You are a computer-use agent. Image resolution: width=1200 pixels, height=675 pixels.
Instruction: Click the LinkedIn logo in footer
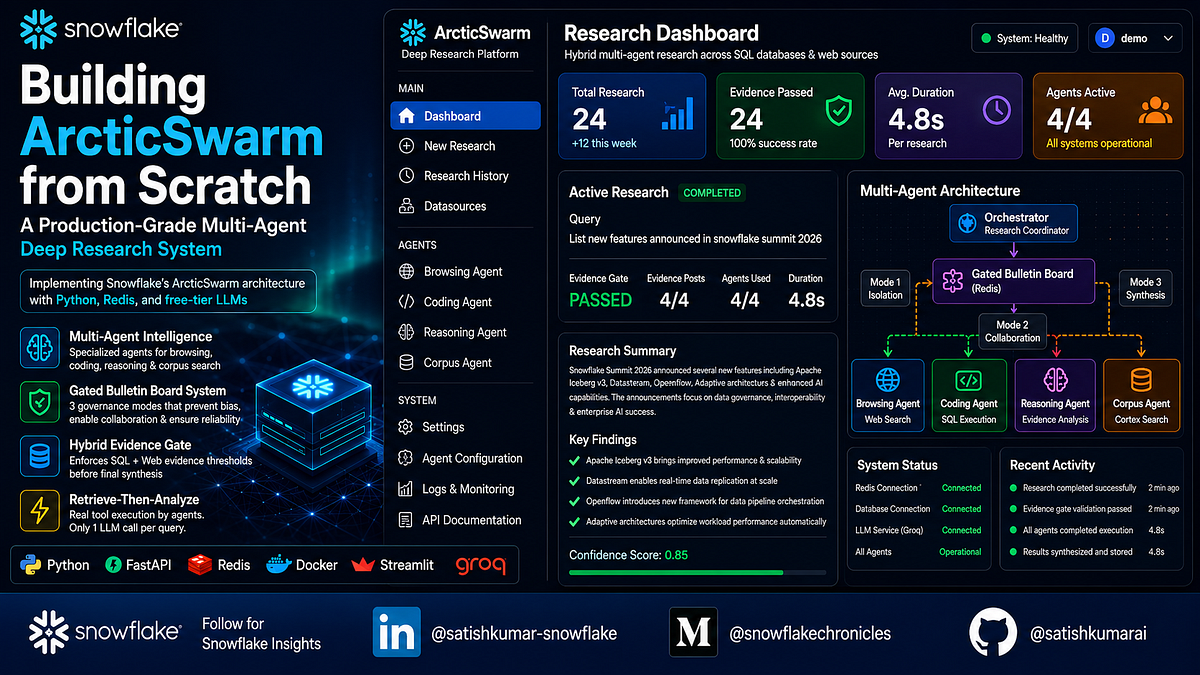click(x=397, y=632)
